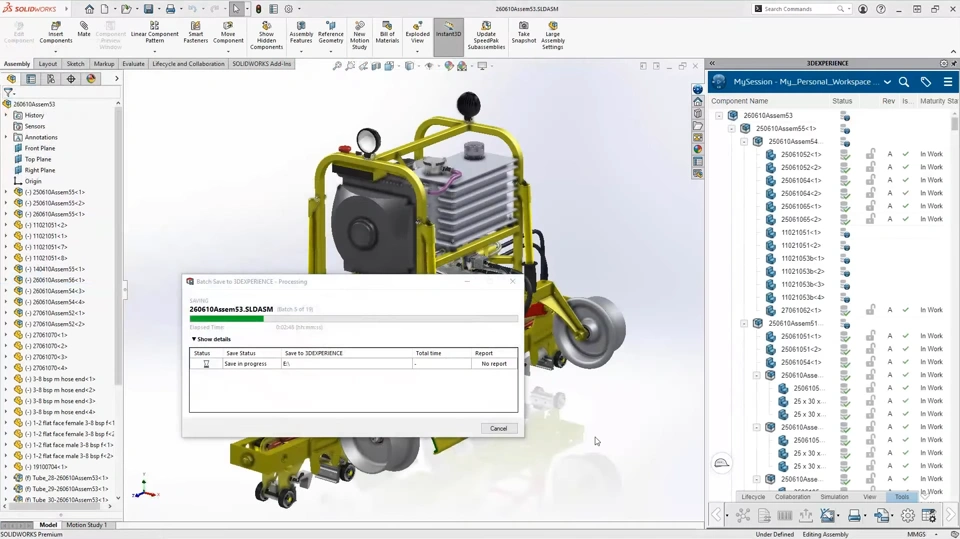Toggle lock on 25061065<2> row
This screenshot has height=539, width=960.
(x=870, y=219)
